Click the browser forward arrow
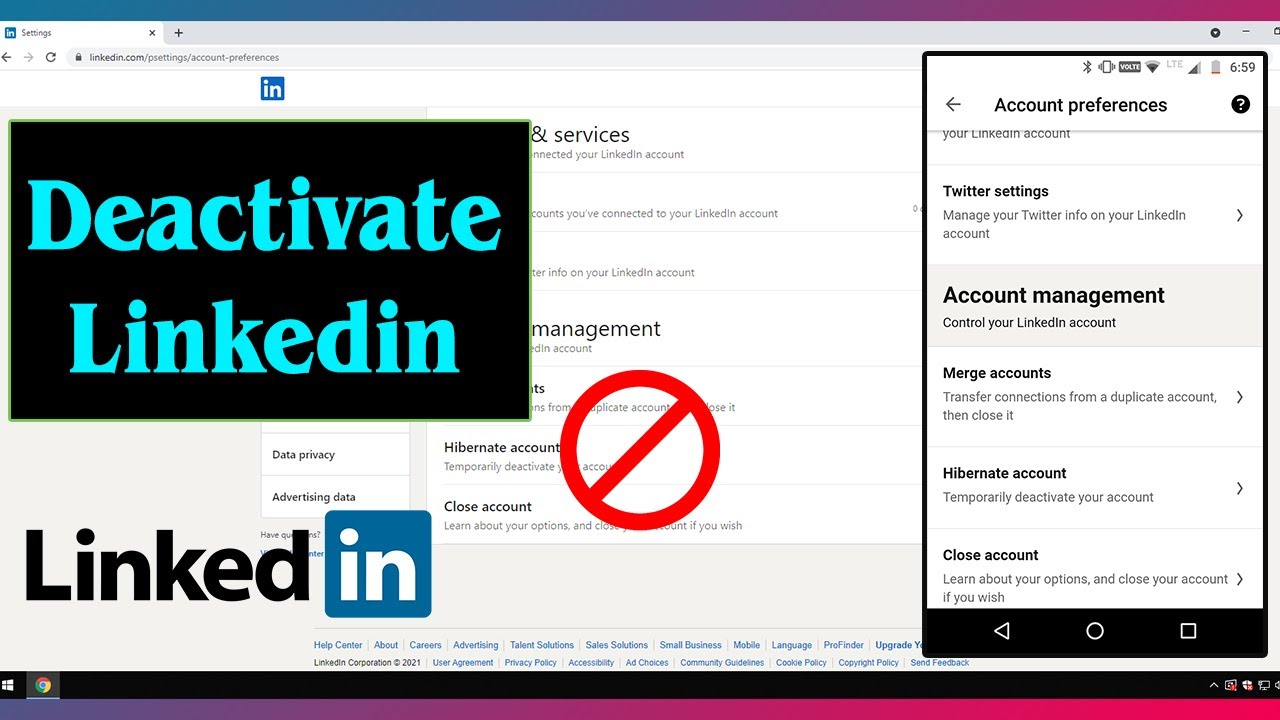 pos(28,58)
